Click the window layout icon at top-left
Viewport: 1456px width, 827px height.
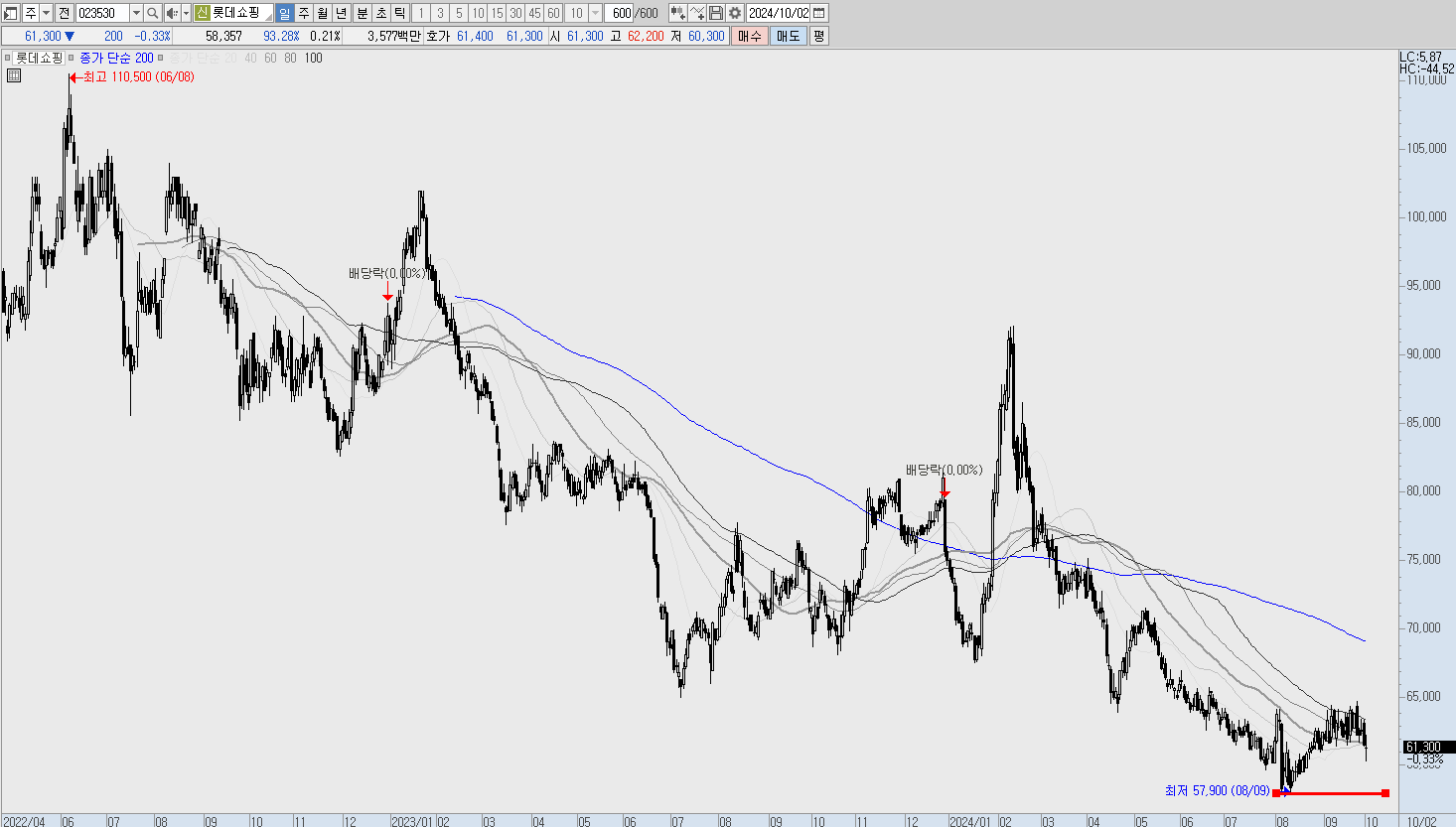point(11,13)
